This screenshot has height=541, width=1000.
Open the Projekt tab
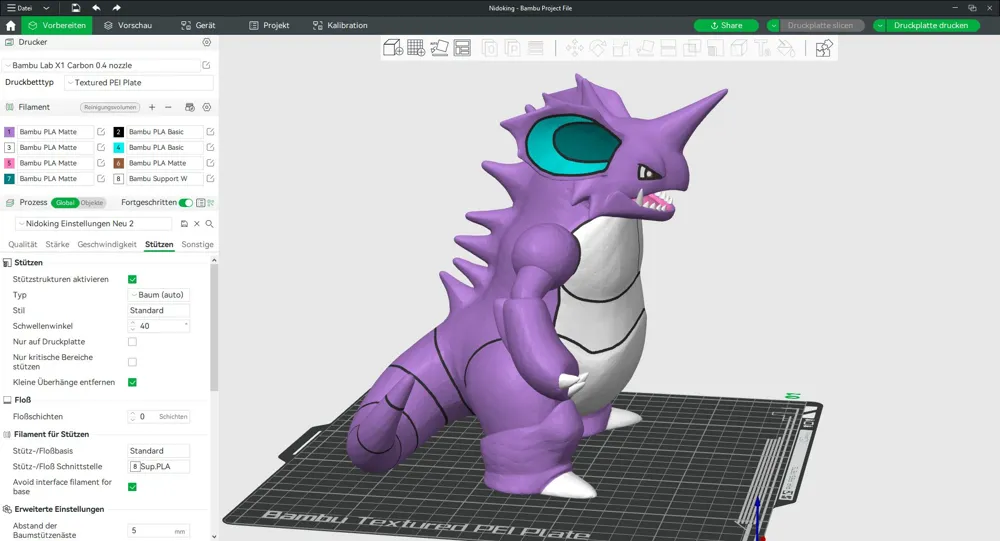pyautogui.click(x=269, y=26)
